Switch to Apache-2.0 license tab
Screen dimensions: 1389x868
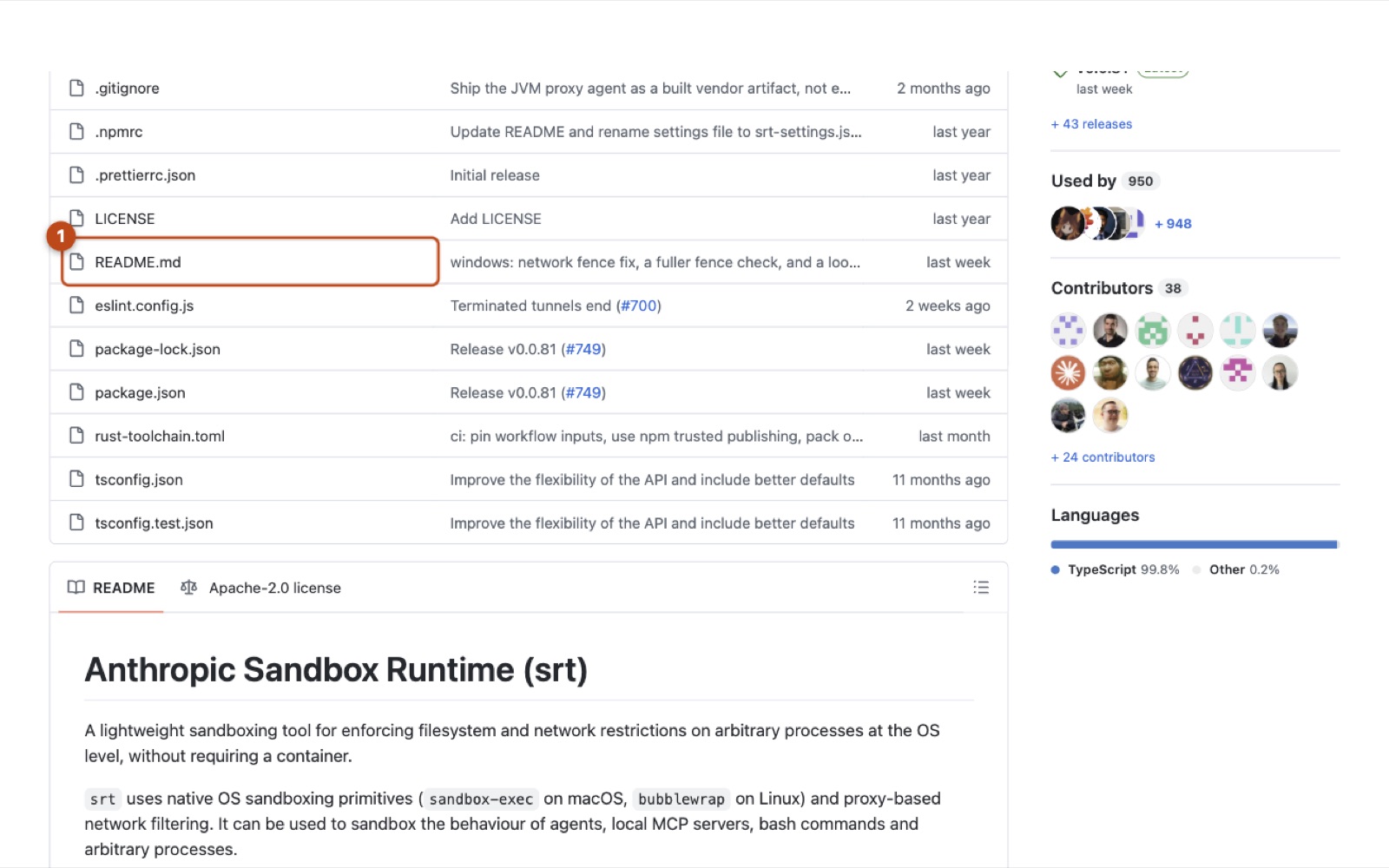(260, 588)
